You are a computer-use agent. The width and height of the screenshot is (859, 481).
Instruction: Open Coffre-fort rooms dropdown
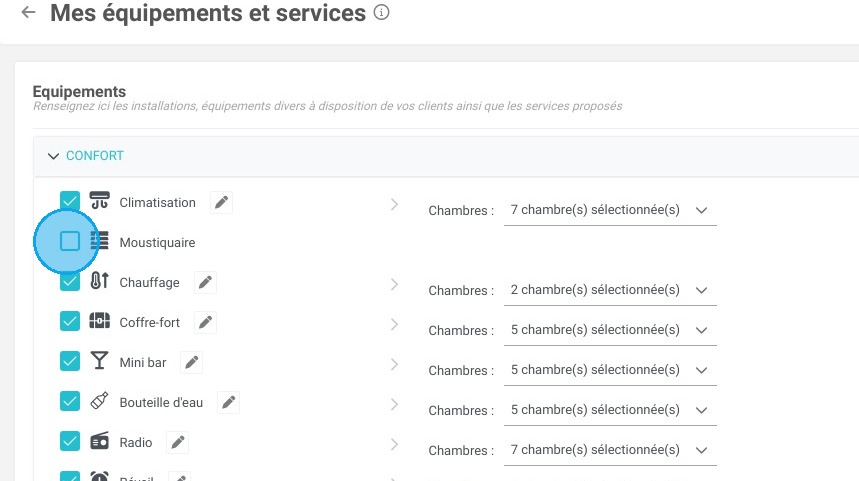click(610, 330)
